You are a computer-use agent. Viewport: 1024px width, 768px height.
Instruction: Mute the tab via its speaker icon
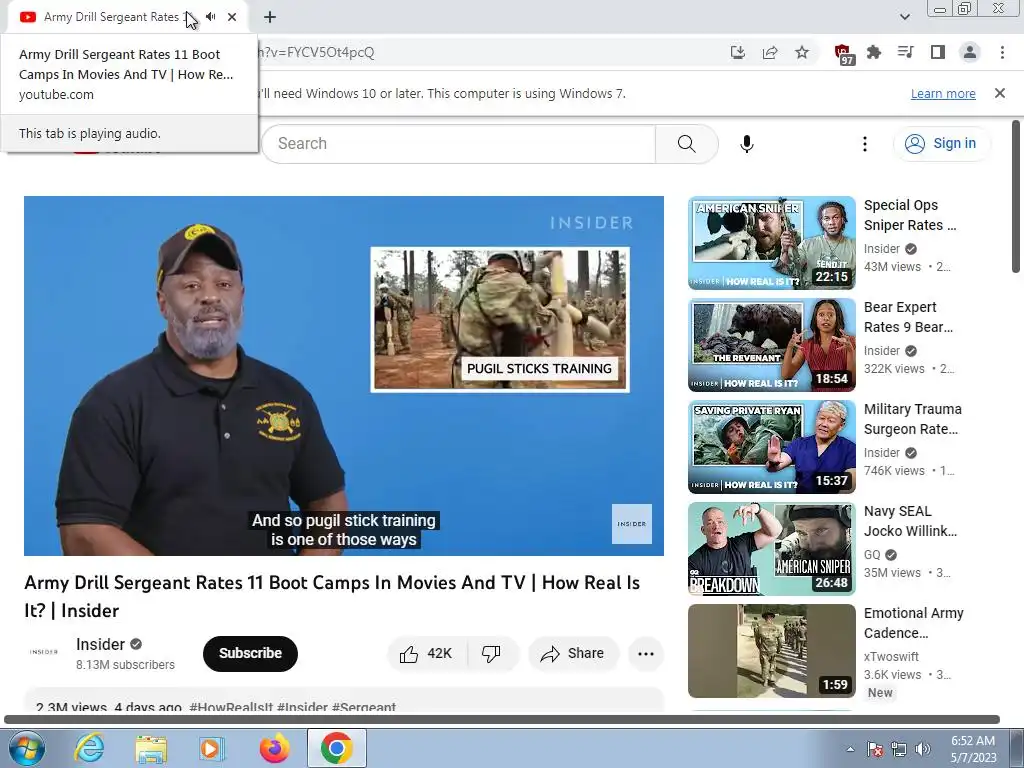pos(210,17)
